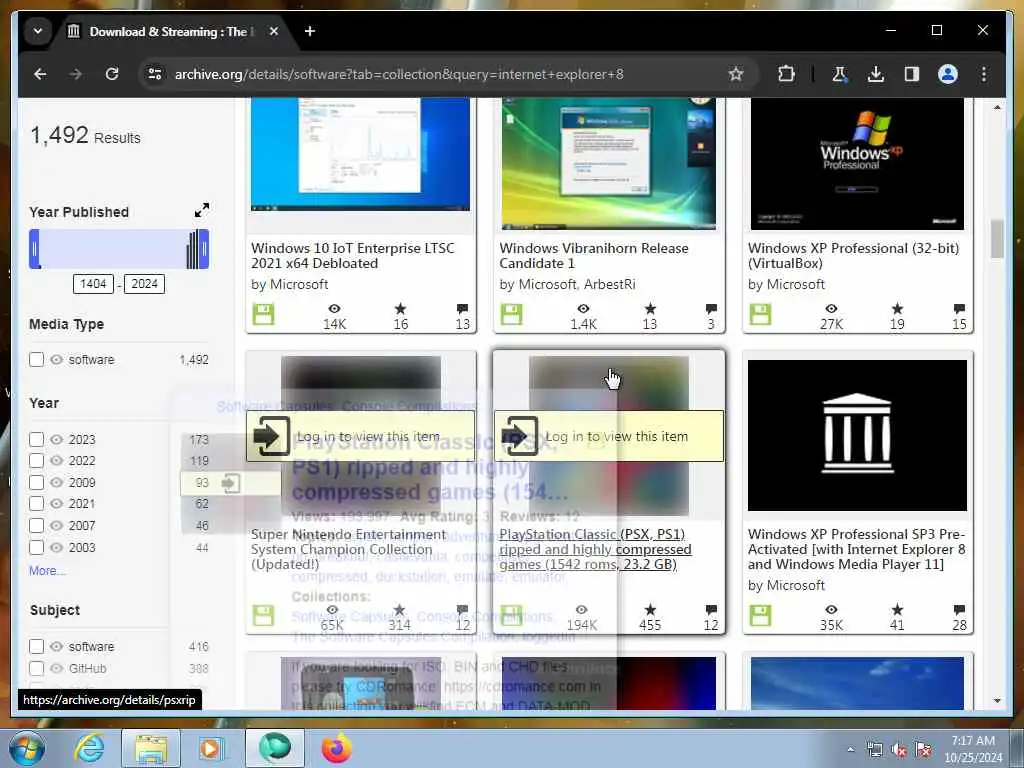1024x768 pixels.
Task: Open Windows 10 IoT Enterprise LTSC title
Action: click(x=353, y=256)
